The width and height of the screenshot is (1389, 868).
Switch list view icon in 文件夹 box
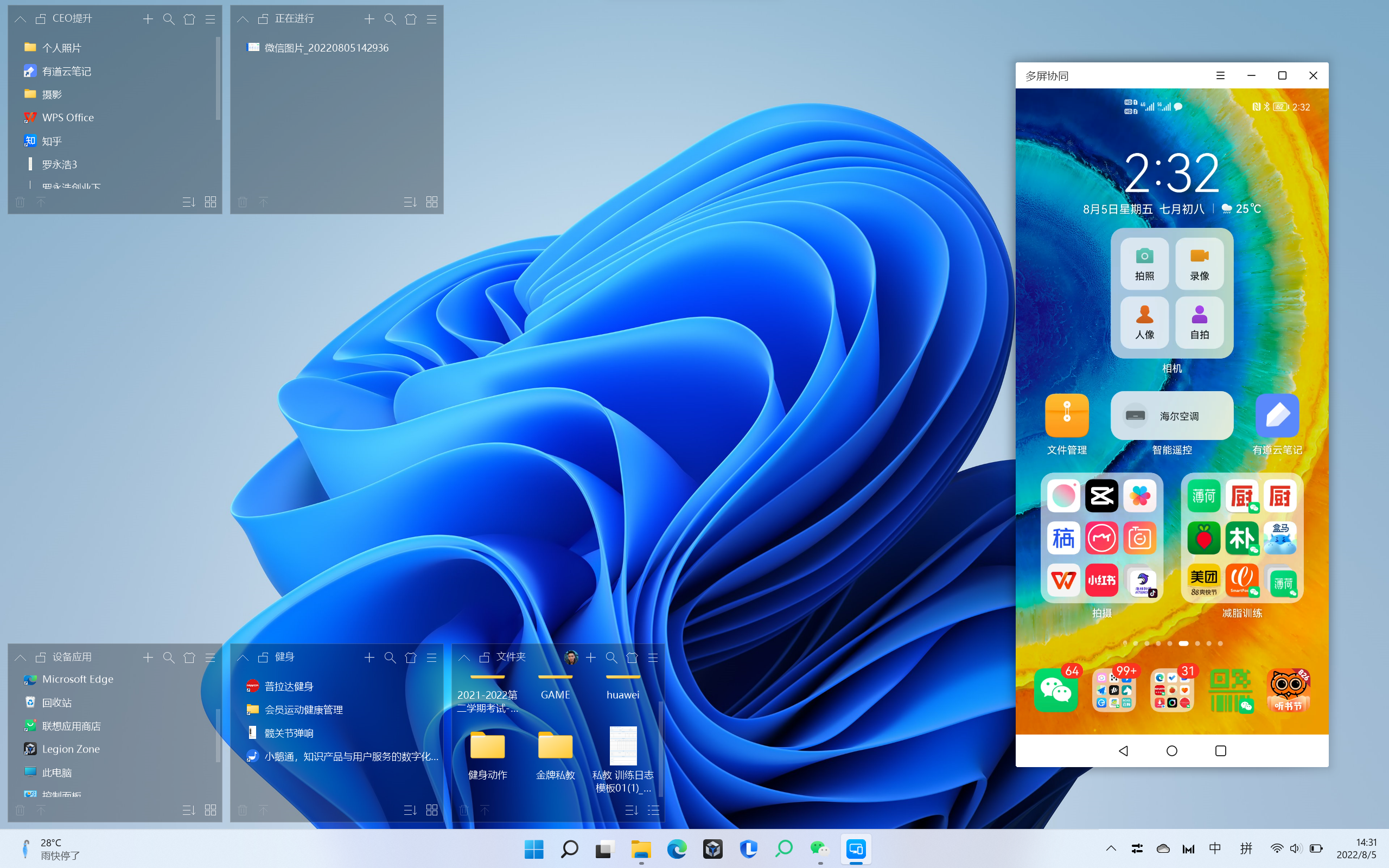pos(653,810)
